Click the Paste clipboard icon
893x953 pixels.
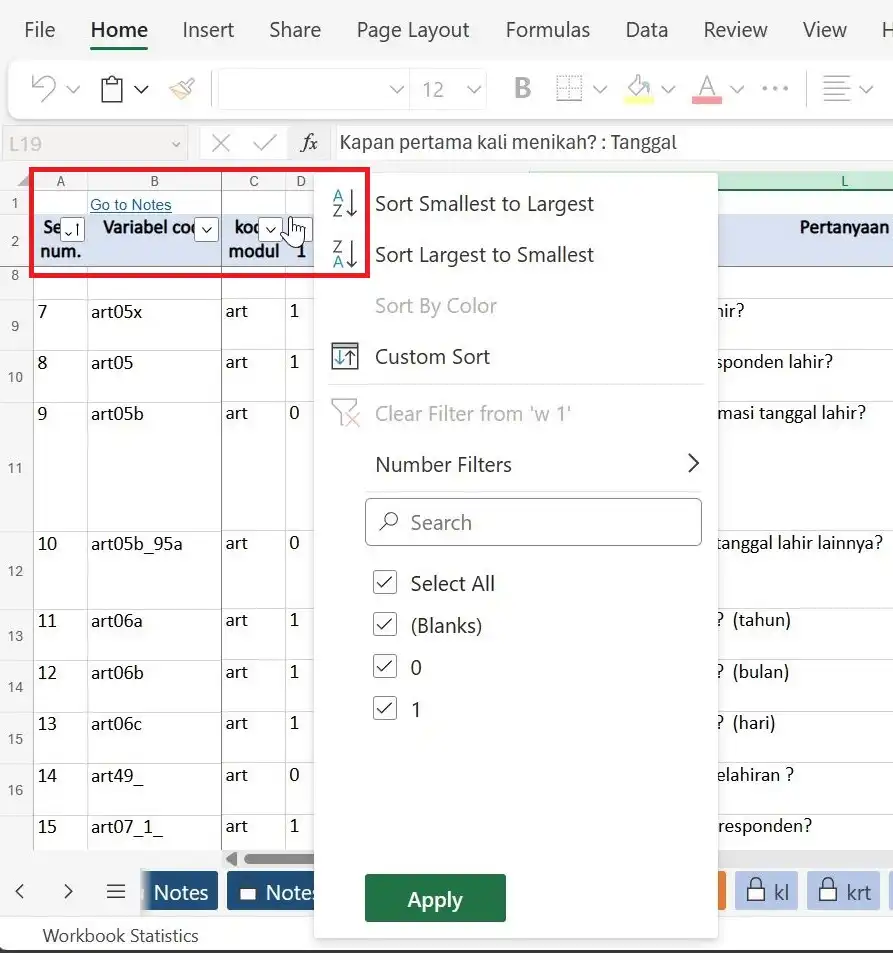112,89
